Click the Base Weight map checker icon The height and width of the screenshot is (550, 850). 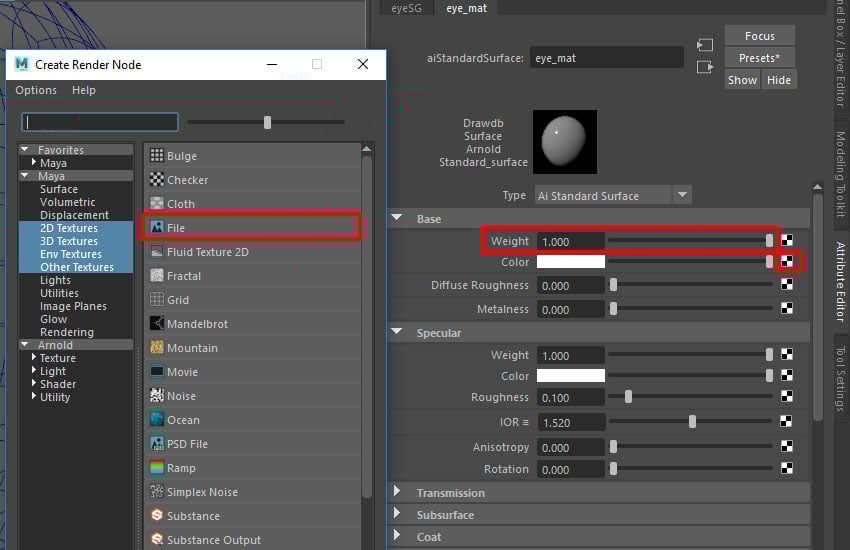click(x=787, y=240)
